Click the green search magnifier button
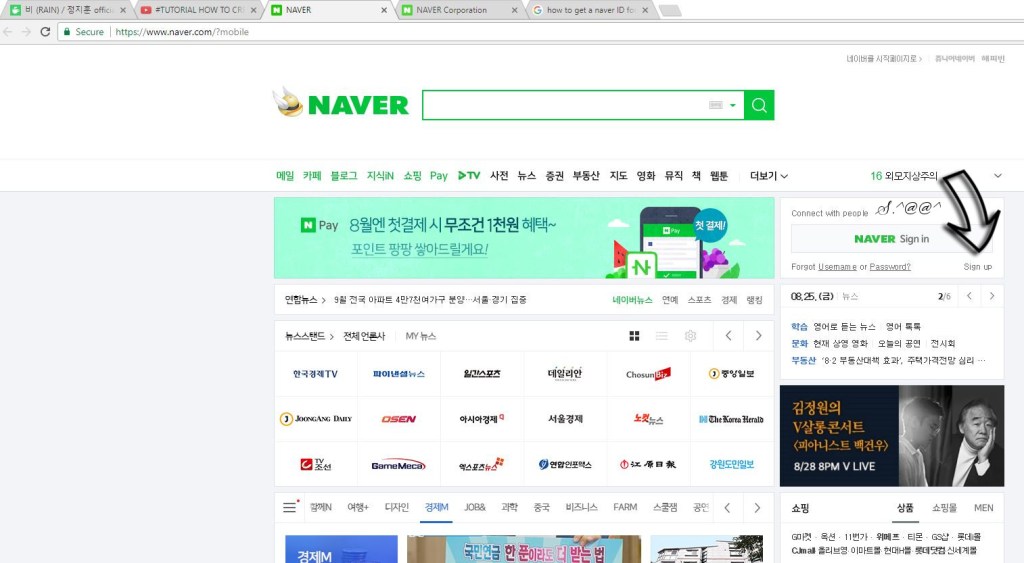This screenshot has height=563, width=1024. 760,105
